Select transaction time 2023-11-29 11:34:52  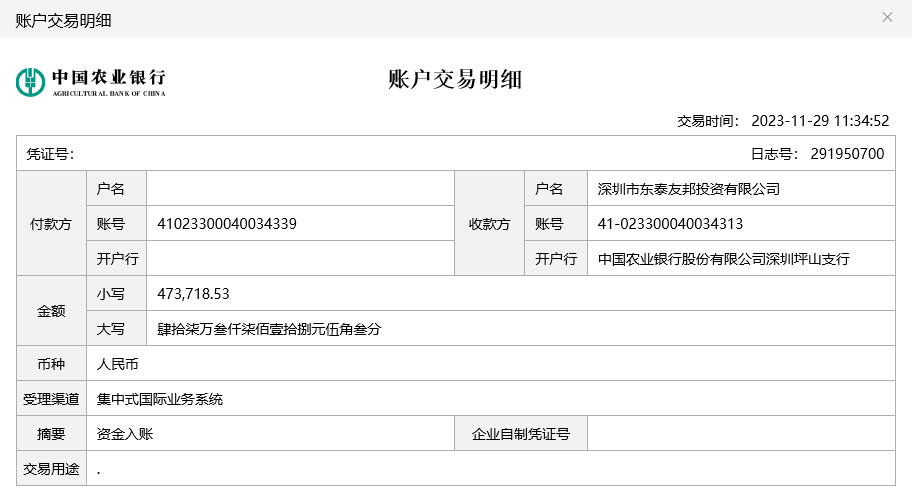[820, 121]
